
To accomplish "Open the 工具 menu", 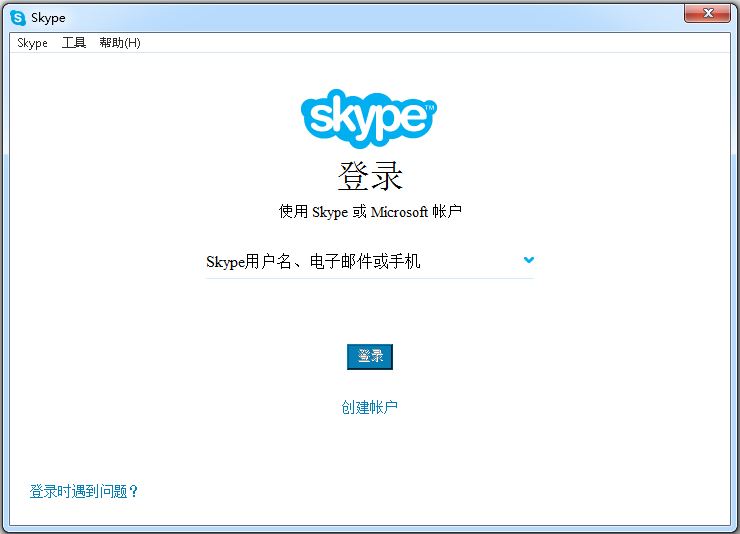I will (x=74, y=43).
